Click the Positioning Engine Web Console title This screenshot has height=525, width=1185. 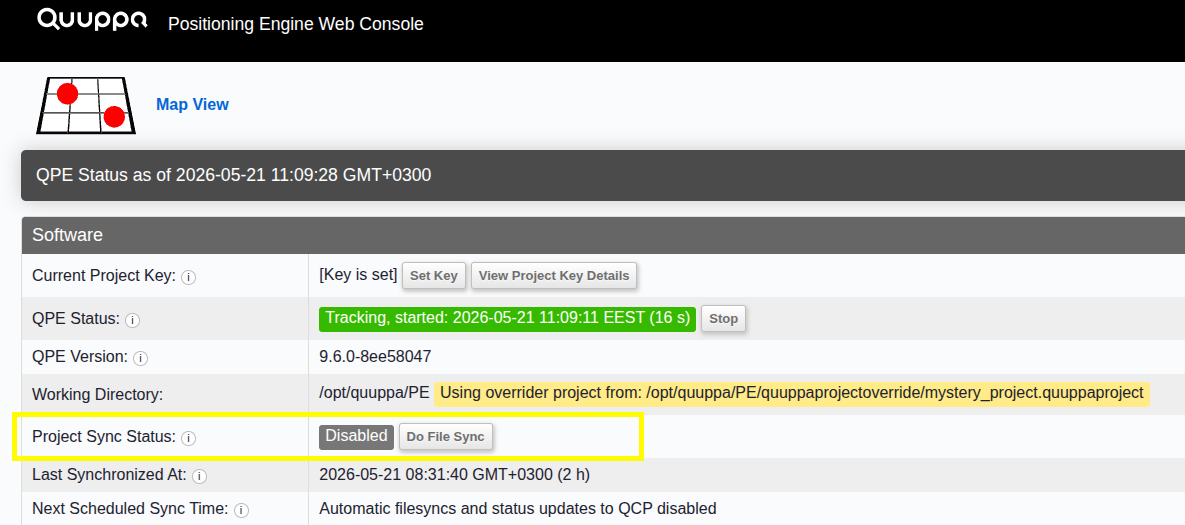(x=295, y=24)
